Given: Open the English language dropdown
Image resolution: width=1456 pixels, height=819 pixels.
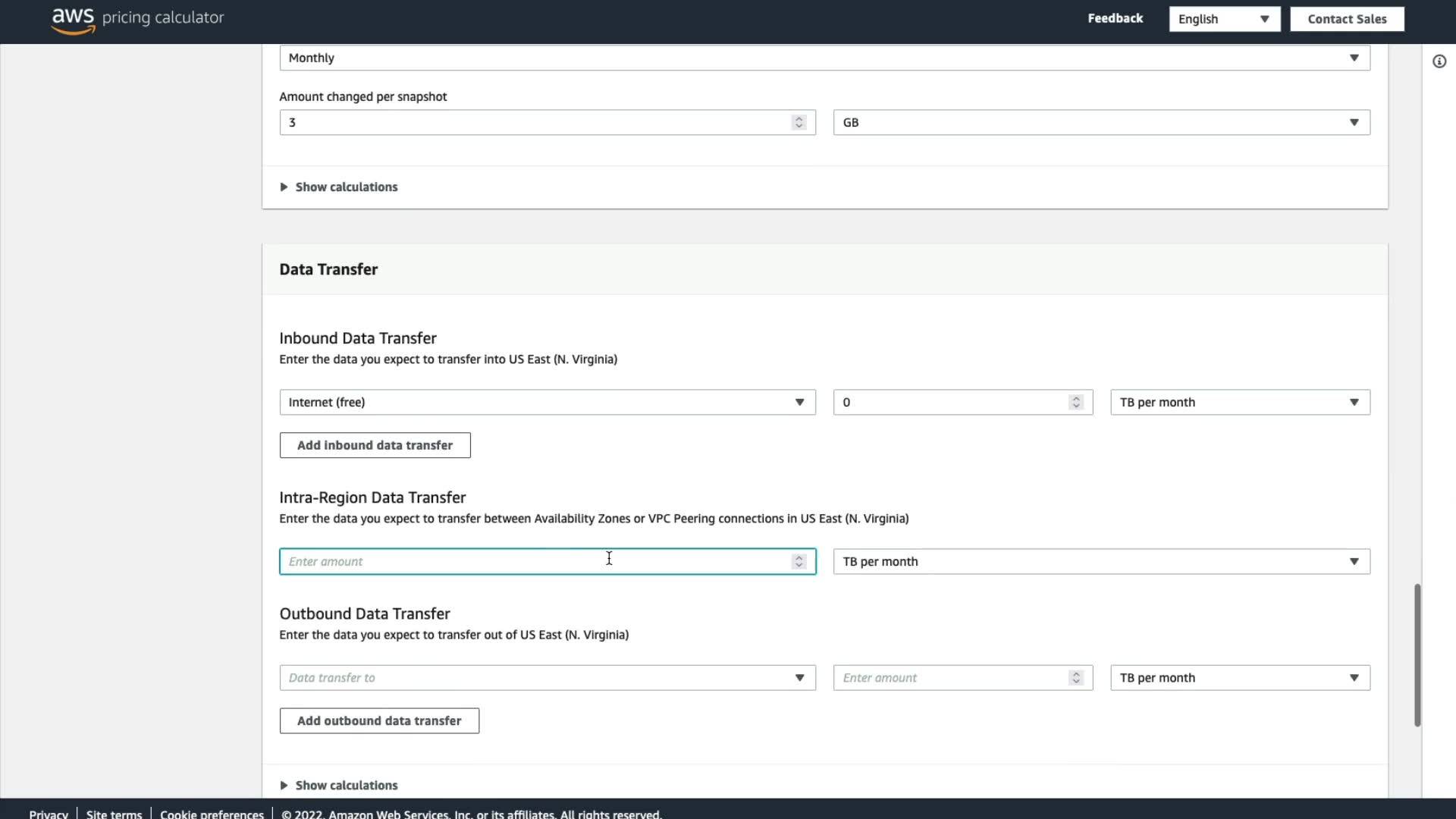Looking at the screenshot, I should pyautogui.click(x=1224, y=19).
